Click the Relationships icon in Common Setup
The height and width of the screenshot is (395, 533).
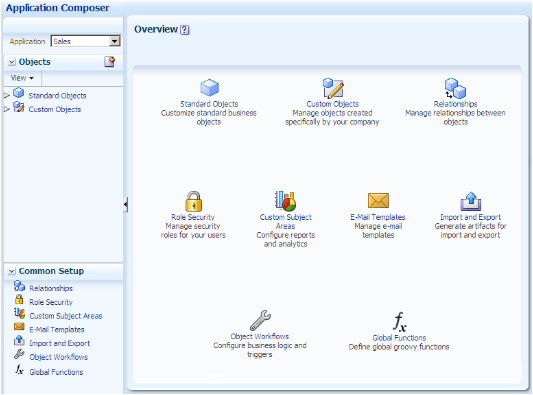click(19, 286)
